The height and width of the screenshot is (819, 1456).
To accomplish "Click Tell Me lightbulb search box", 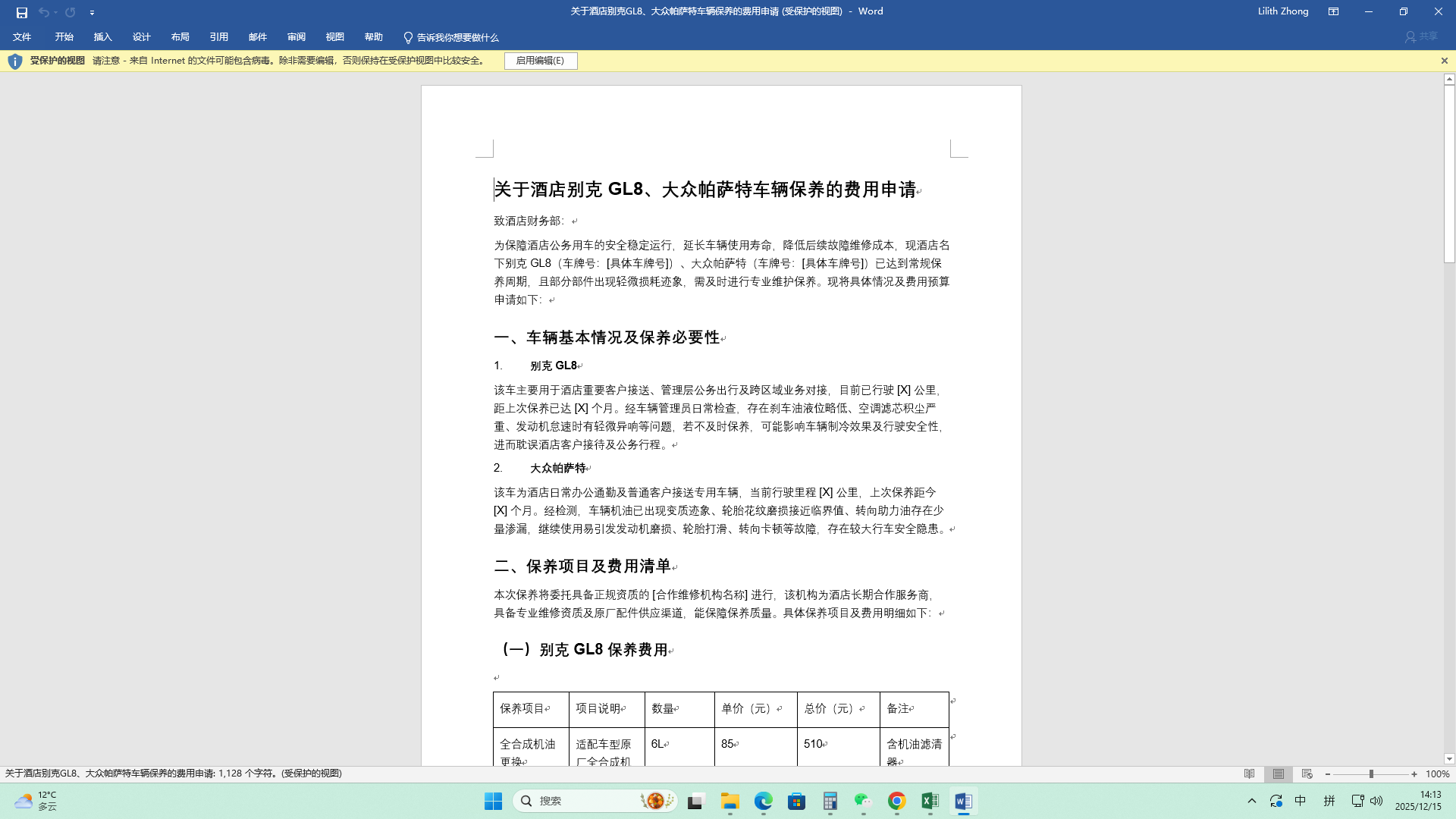I will coord(450,37).
